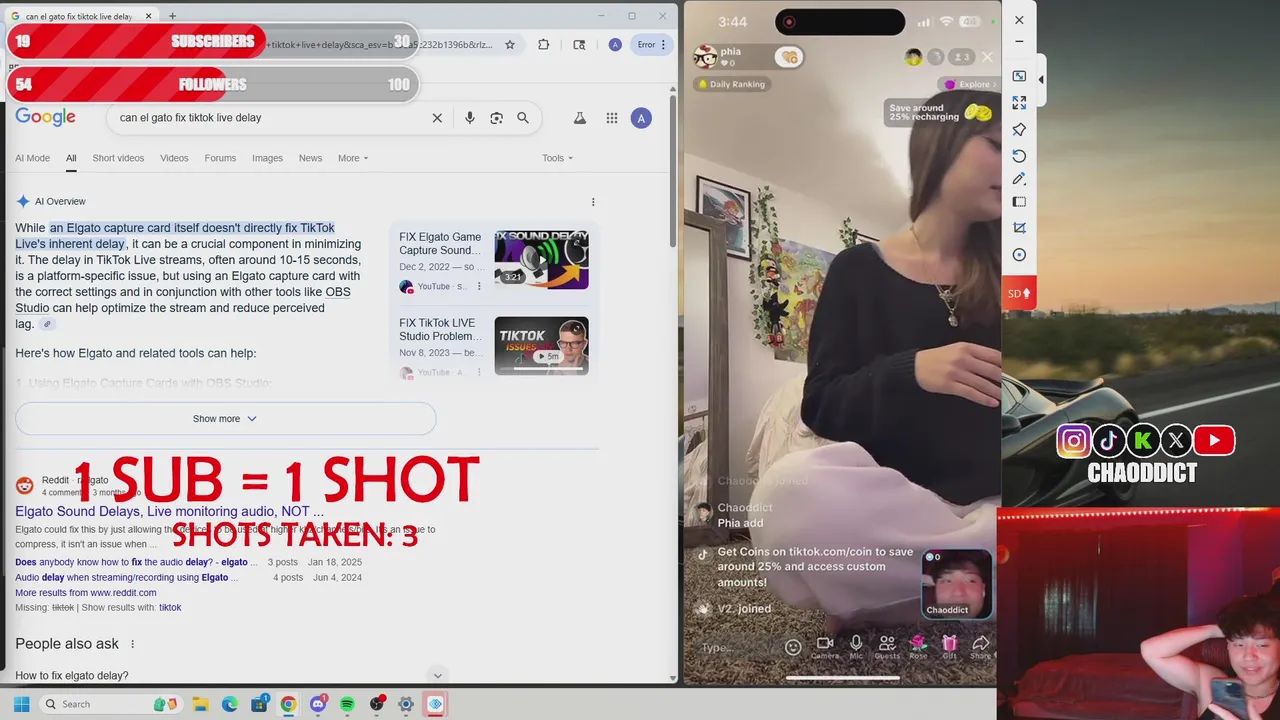This screenshot has width=1280, height=720.
Task: Tap the Camera icon in TikTok live
Action: [825, 647]
